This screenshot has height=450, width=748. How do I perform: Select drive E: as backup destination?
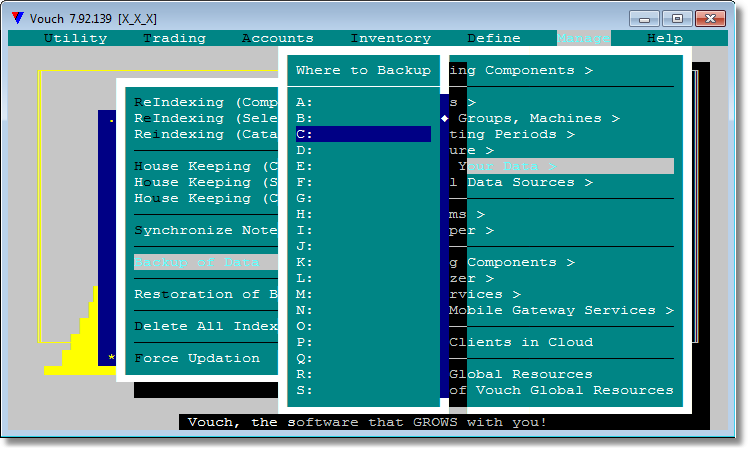(363, 166)
